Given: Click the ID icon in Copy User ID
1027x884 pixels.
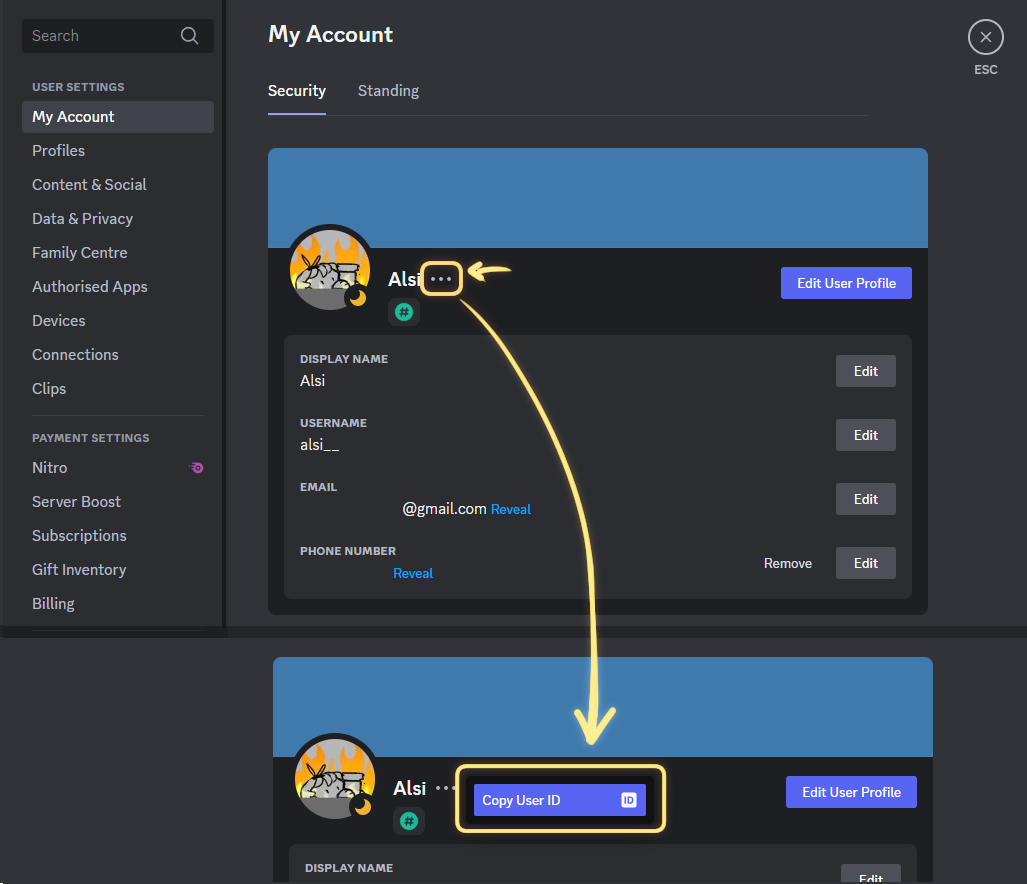Looking at the screenshot, I should (x=629, y=800).
